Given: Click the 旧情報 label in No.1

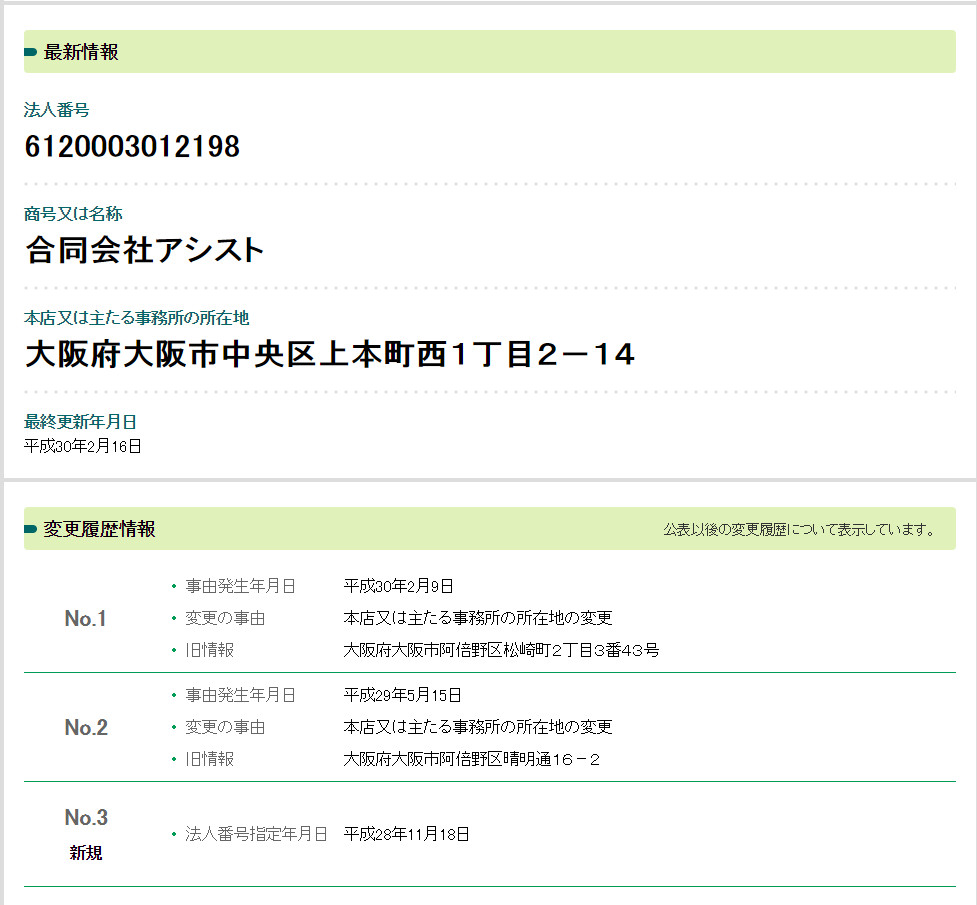Looking at the screenshot, I should tap(209, 651).
